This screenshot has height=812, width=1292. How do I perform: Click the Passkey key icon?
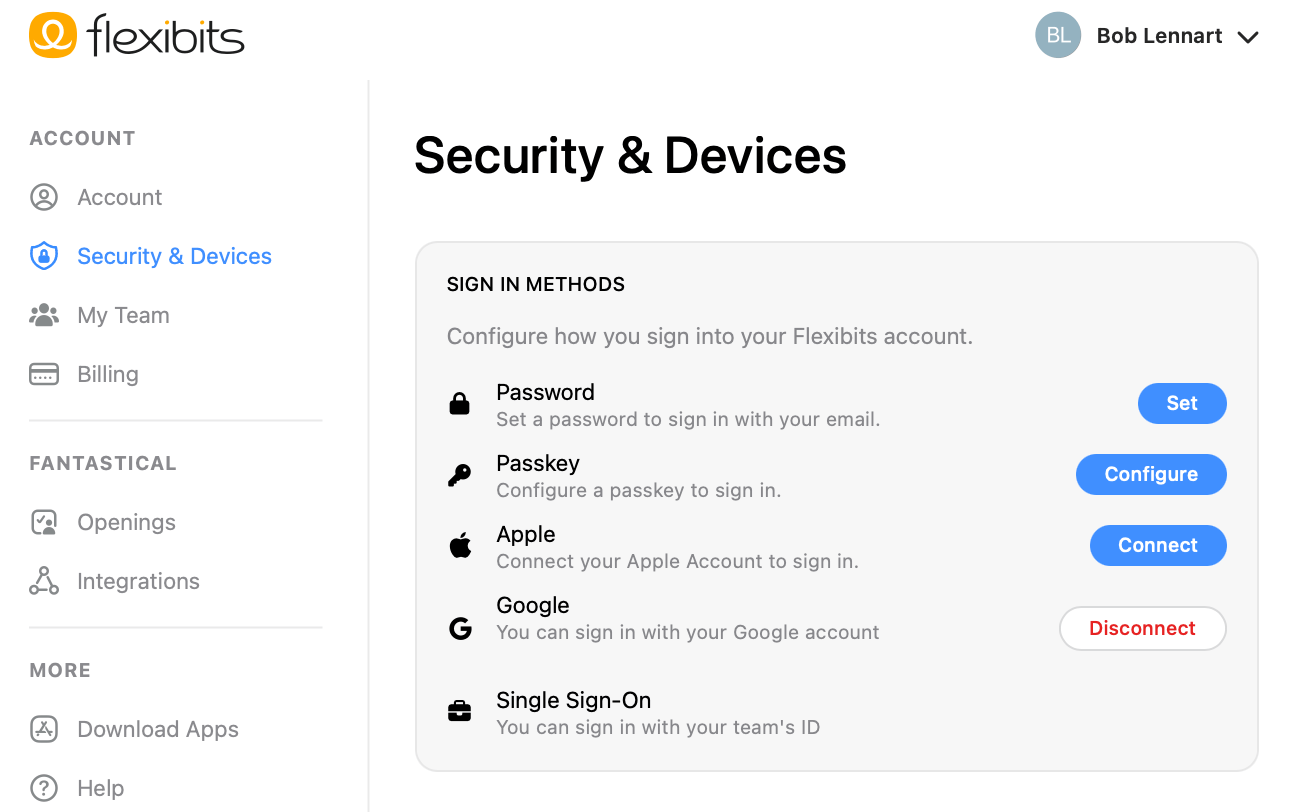[x=459, y=475]
